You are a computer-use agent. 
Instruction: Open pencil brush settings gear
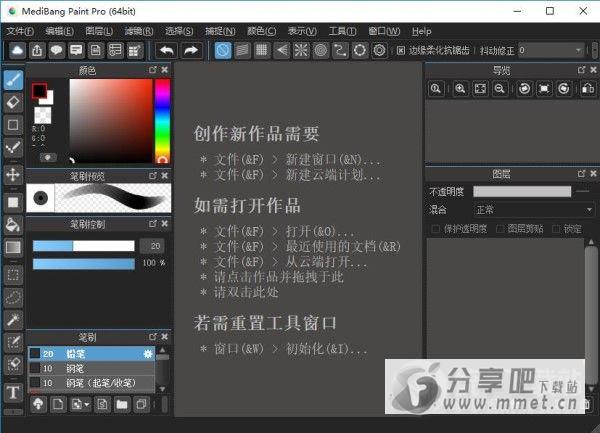[x=148, y=354]
